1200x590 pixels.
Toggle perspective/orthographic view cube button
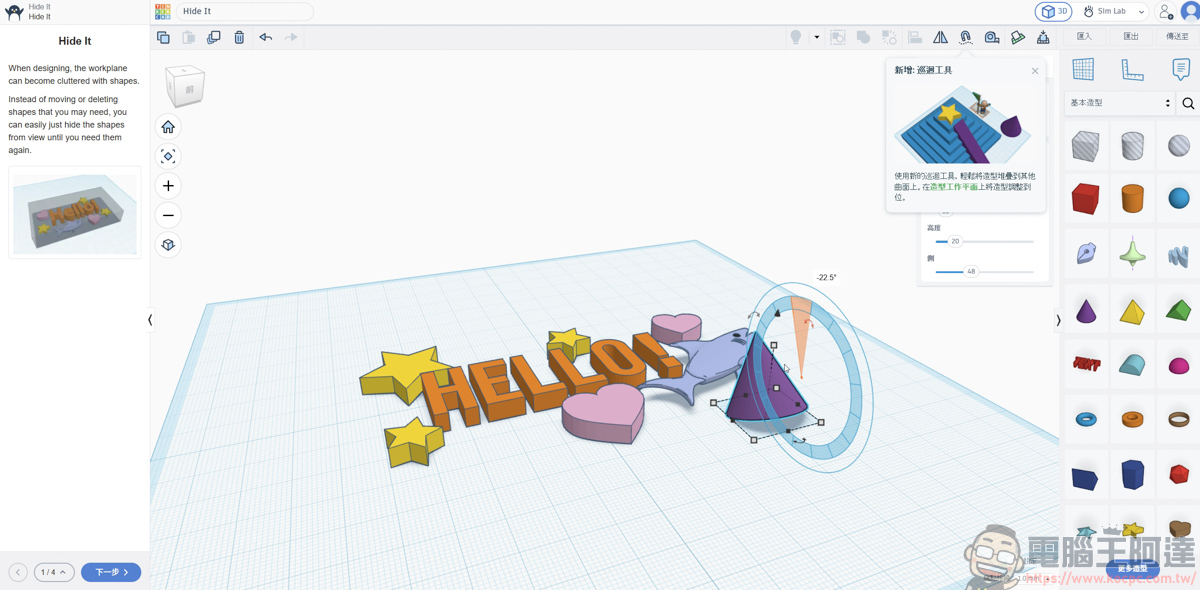coord(168,245)
